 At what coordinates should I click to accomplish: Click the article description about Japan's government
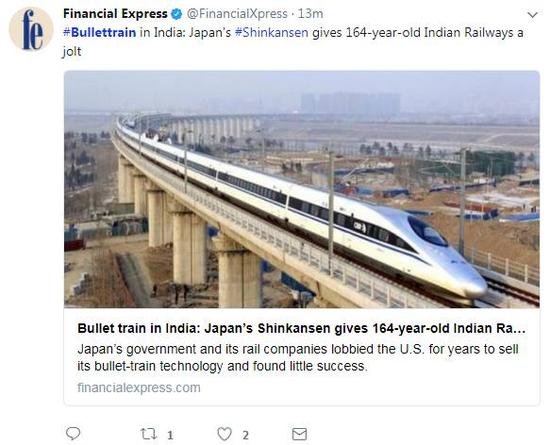(x=298, y=358)
